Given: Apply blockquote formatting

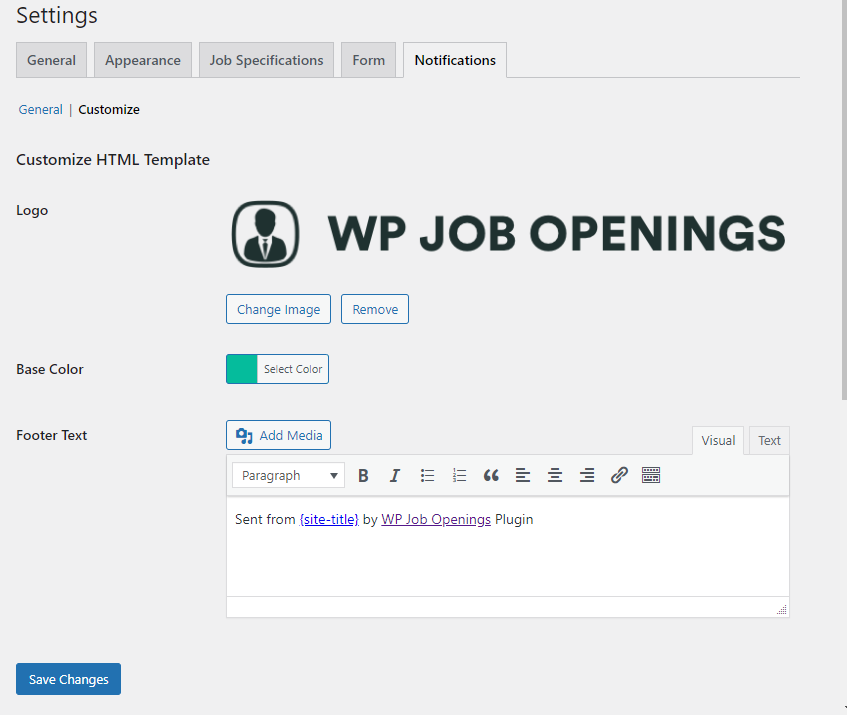Looking at the screenshot, I should (491, 475).
